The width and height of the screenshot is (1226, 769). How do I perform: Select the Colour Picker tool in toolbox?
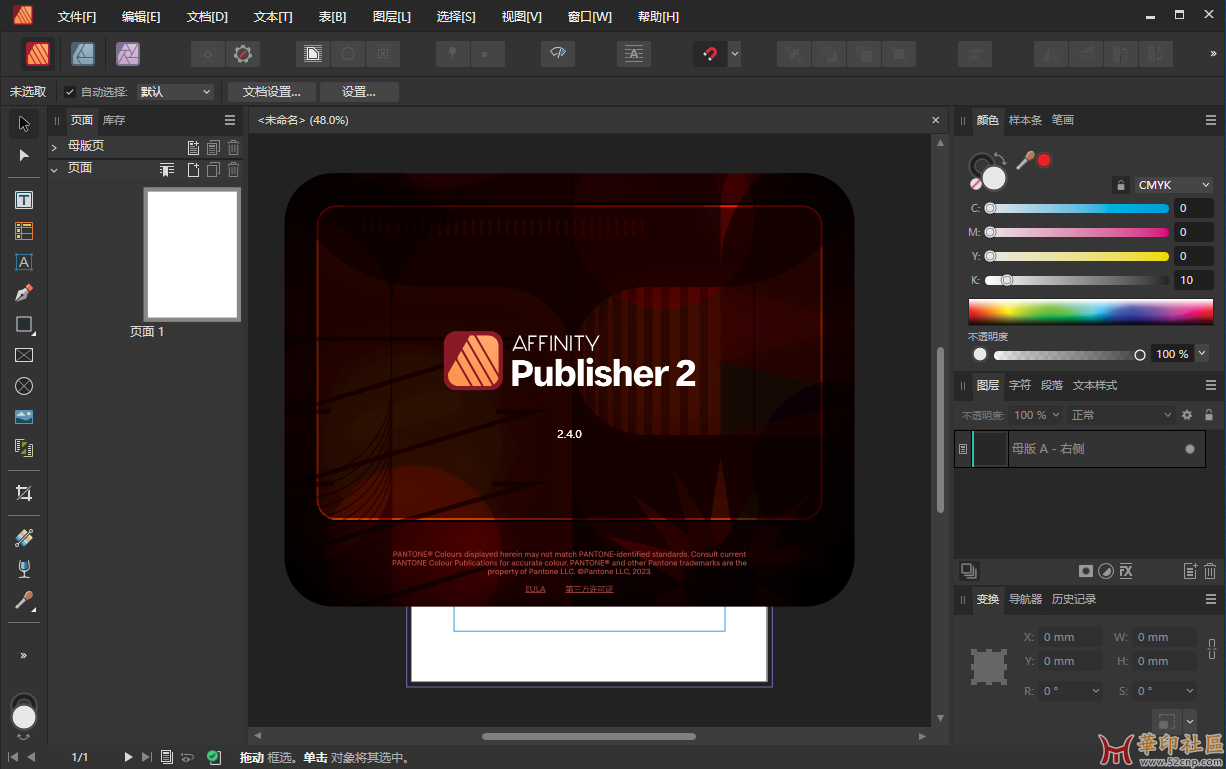pos(24,601)
